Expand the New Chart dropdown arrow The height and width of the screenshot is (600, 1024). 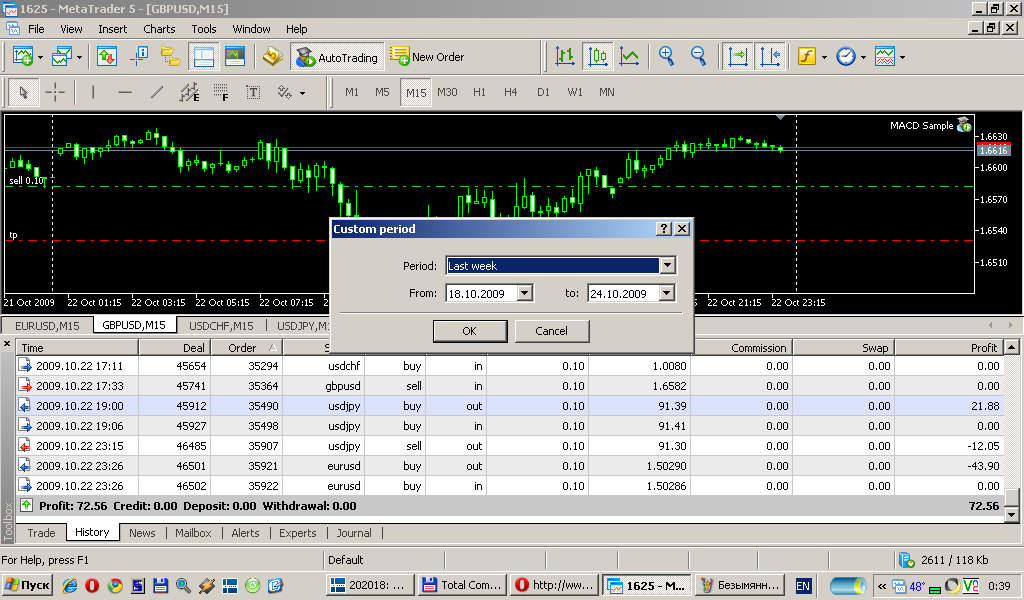[x=40, y=57]
